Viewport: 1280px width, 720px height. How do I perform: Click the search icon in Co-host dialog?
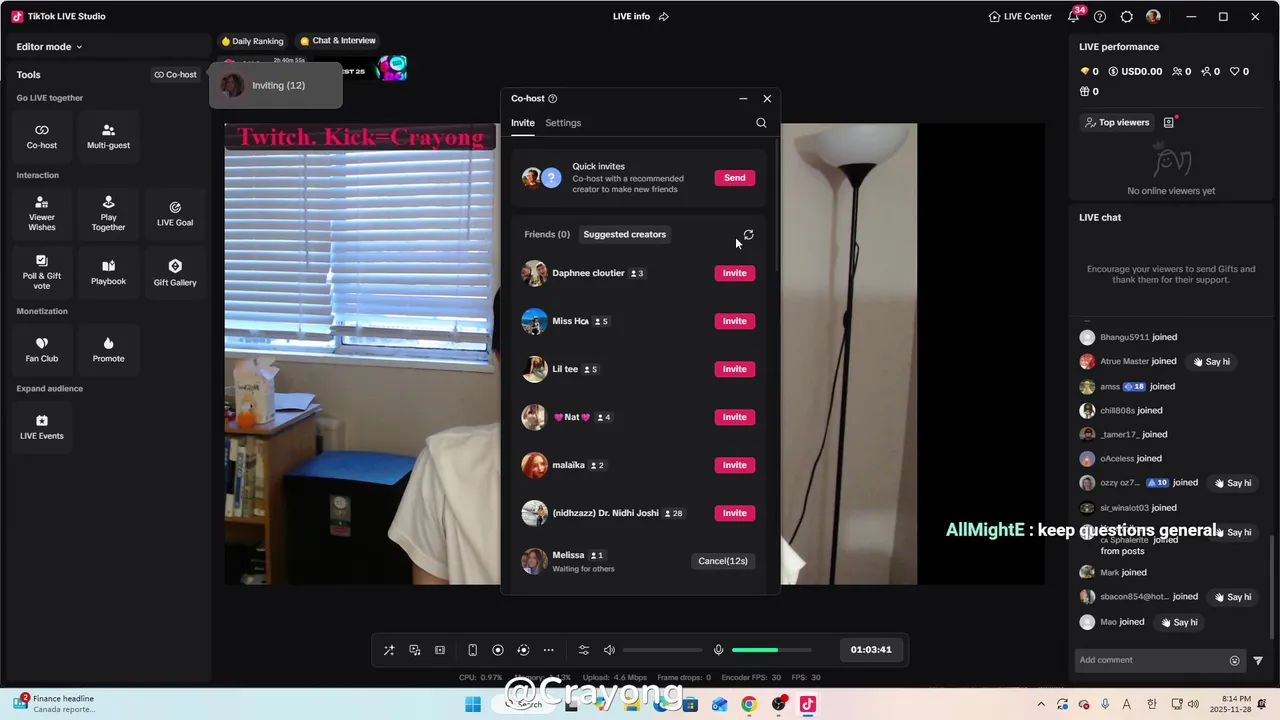[x=761, y=123]
